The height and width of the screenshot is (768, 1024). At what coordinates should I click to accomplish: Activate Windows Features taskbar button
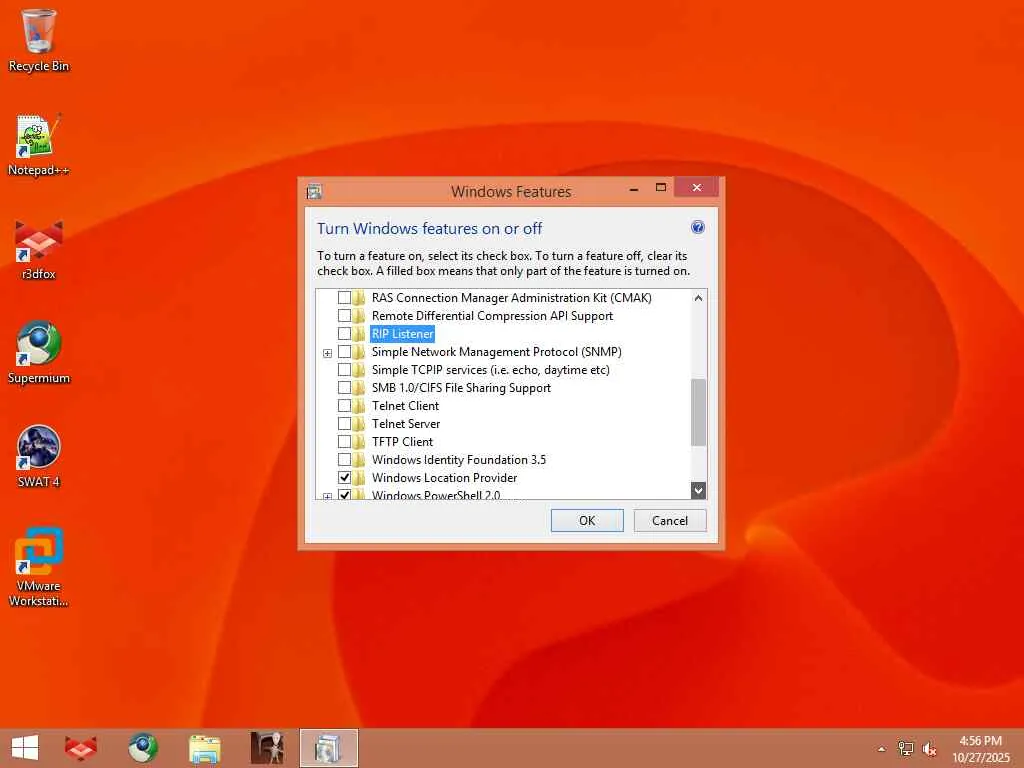coord(328,748)
